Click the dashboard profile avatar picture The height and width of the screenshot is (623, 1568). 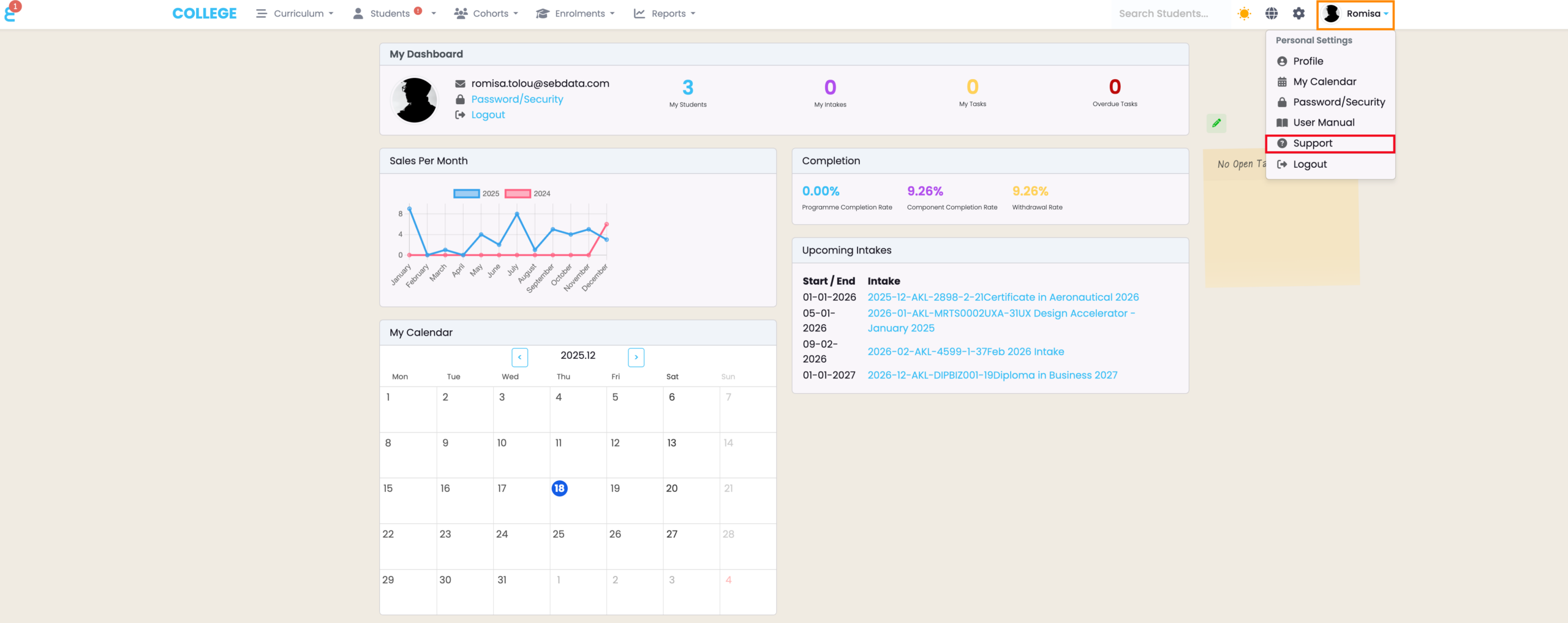[x=415, y=100]
